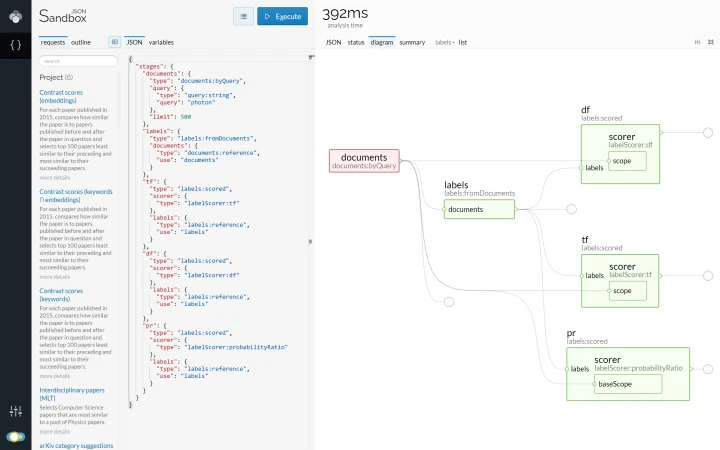Select the list view option
This screenshot has width=720, height=450.
463,42
